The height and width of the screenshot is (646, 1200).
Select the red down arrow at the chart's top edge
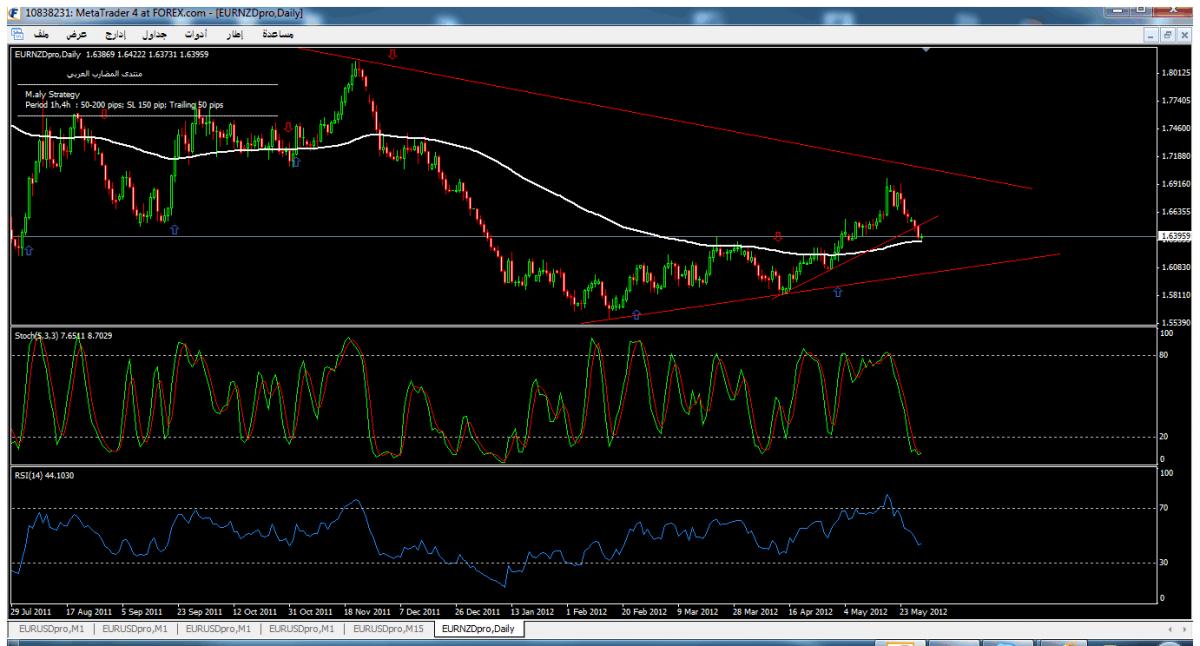(x=393, y=53)
